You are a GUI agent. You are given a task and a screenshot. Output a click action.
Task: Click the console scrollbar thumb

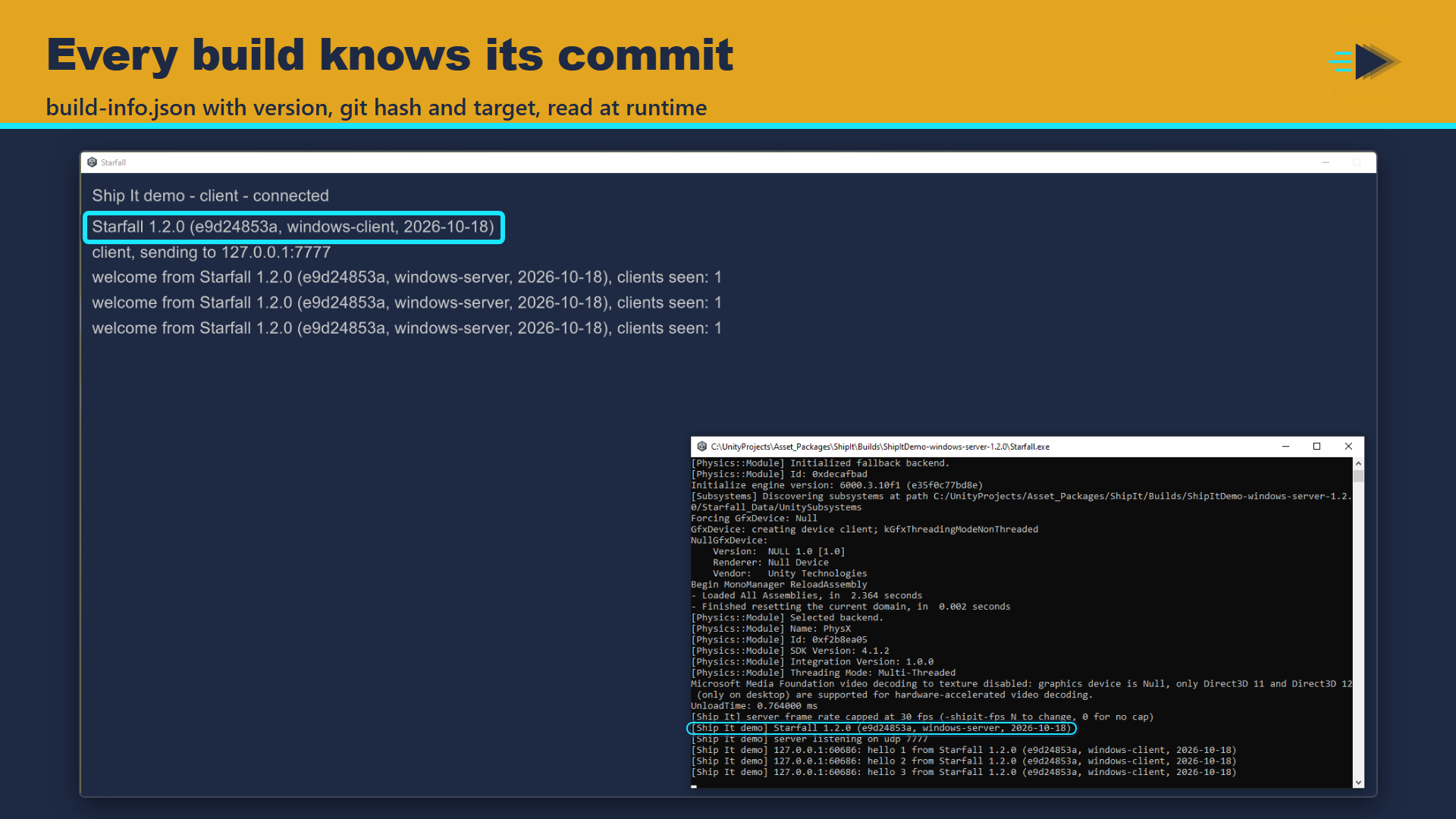click(x=1358, y=476)
